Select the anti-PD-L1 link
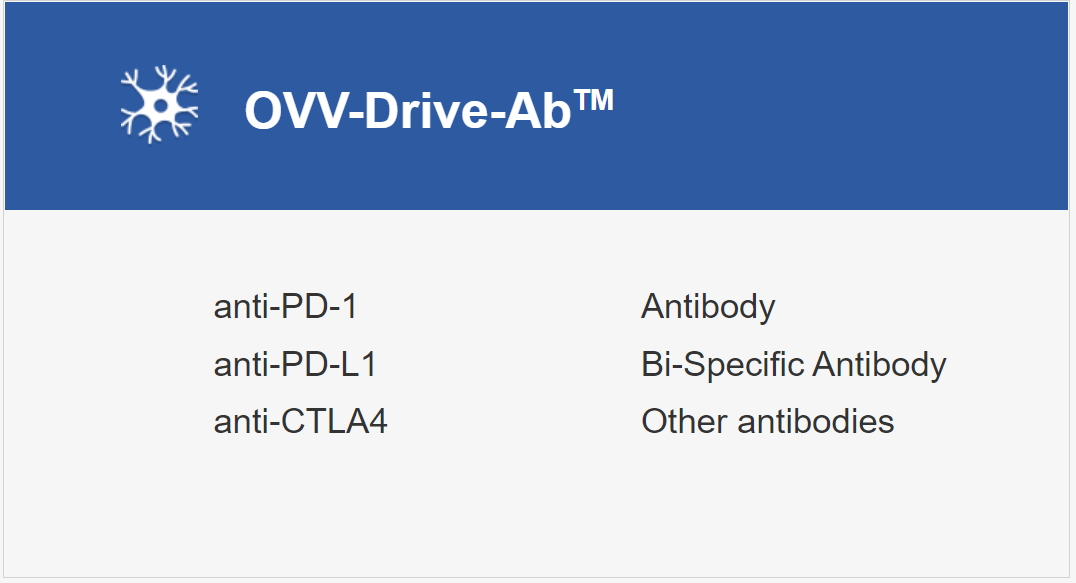Image resolution: width=1076 pixels, height=583 pixels. [x=295, y=364]
